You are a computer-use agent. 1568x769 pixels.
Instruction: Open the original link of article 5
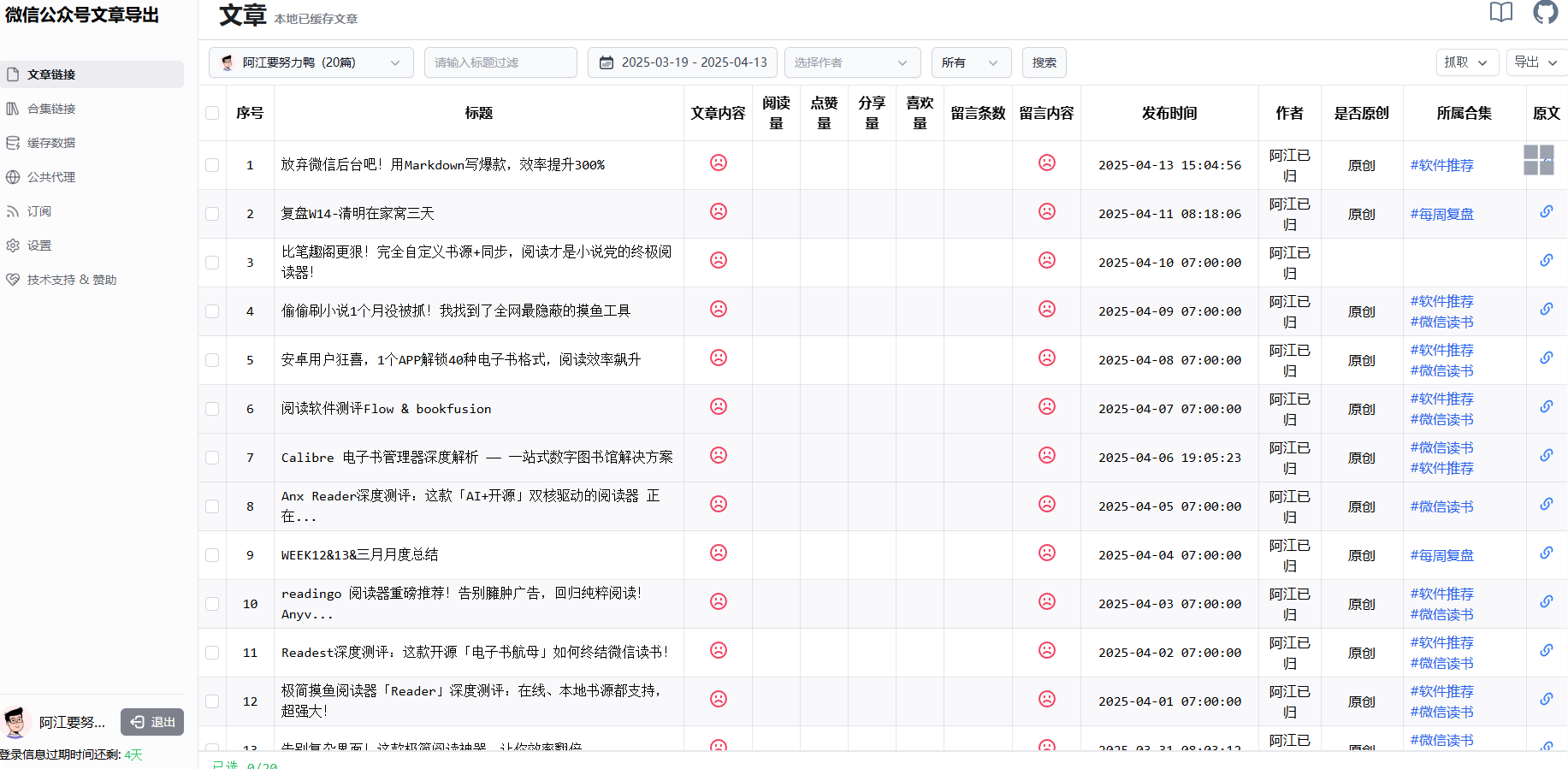click(1547, 358)
